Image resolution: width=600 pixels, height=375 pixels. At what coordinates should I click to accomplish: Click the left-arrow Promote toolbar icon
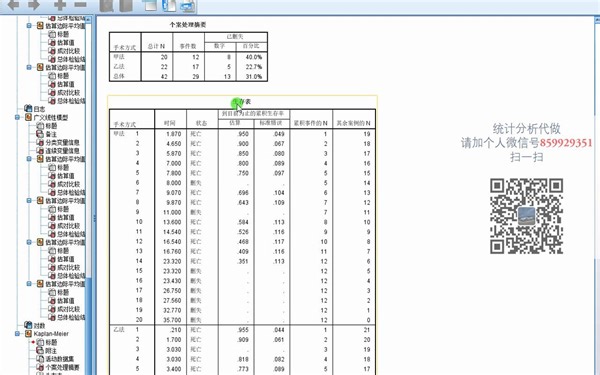pyautogui.click(x=13, y=5)
